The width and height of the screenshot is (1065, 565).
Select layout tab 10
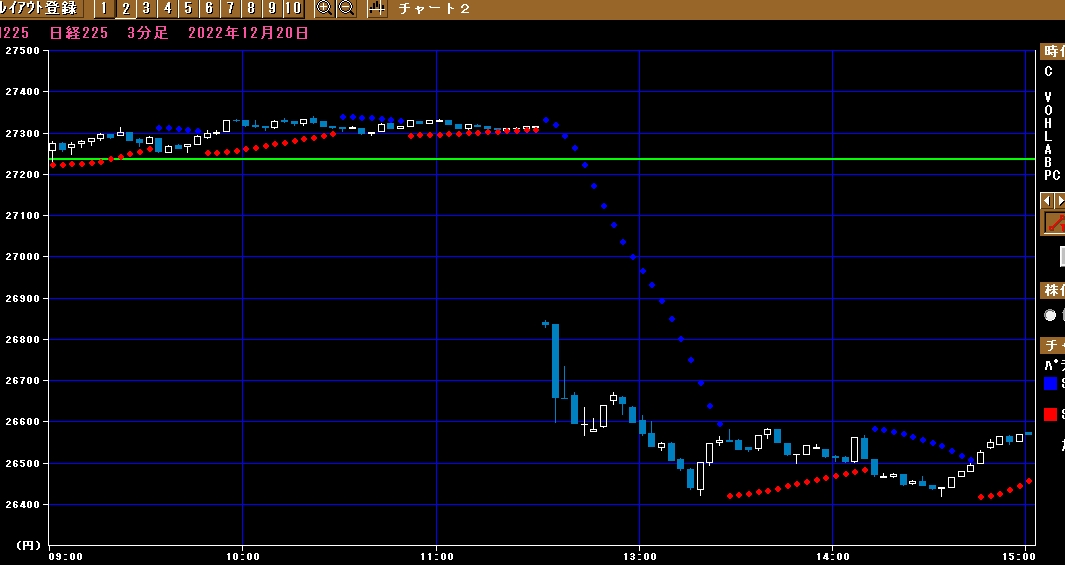click(x=293, y=9)
